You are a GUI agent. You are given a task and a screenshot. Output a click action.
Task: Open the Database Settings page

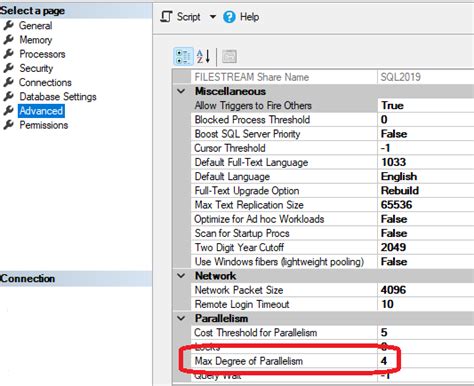click(x=58, y=97)
